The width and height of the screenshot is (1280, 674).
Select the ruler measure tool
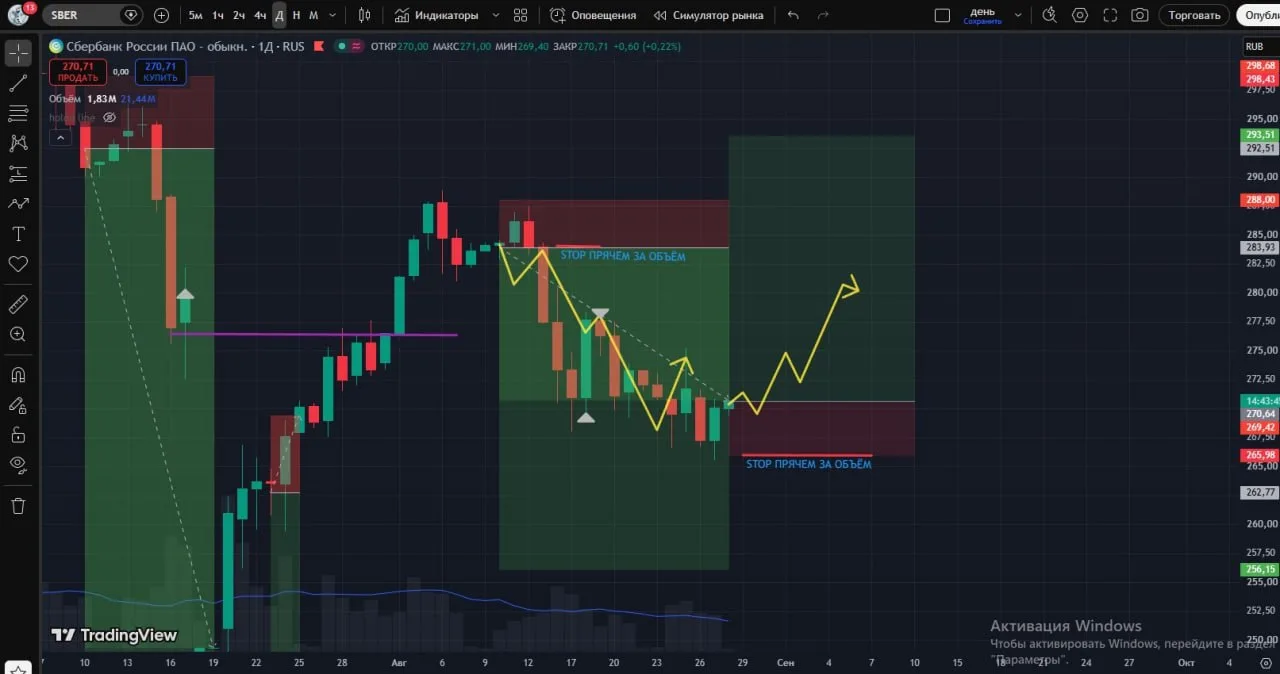[x=18, y=304]
